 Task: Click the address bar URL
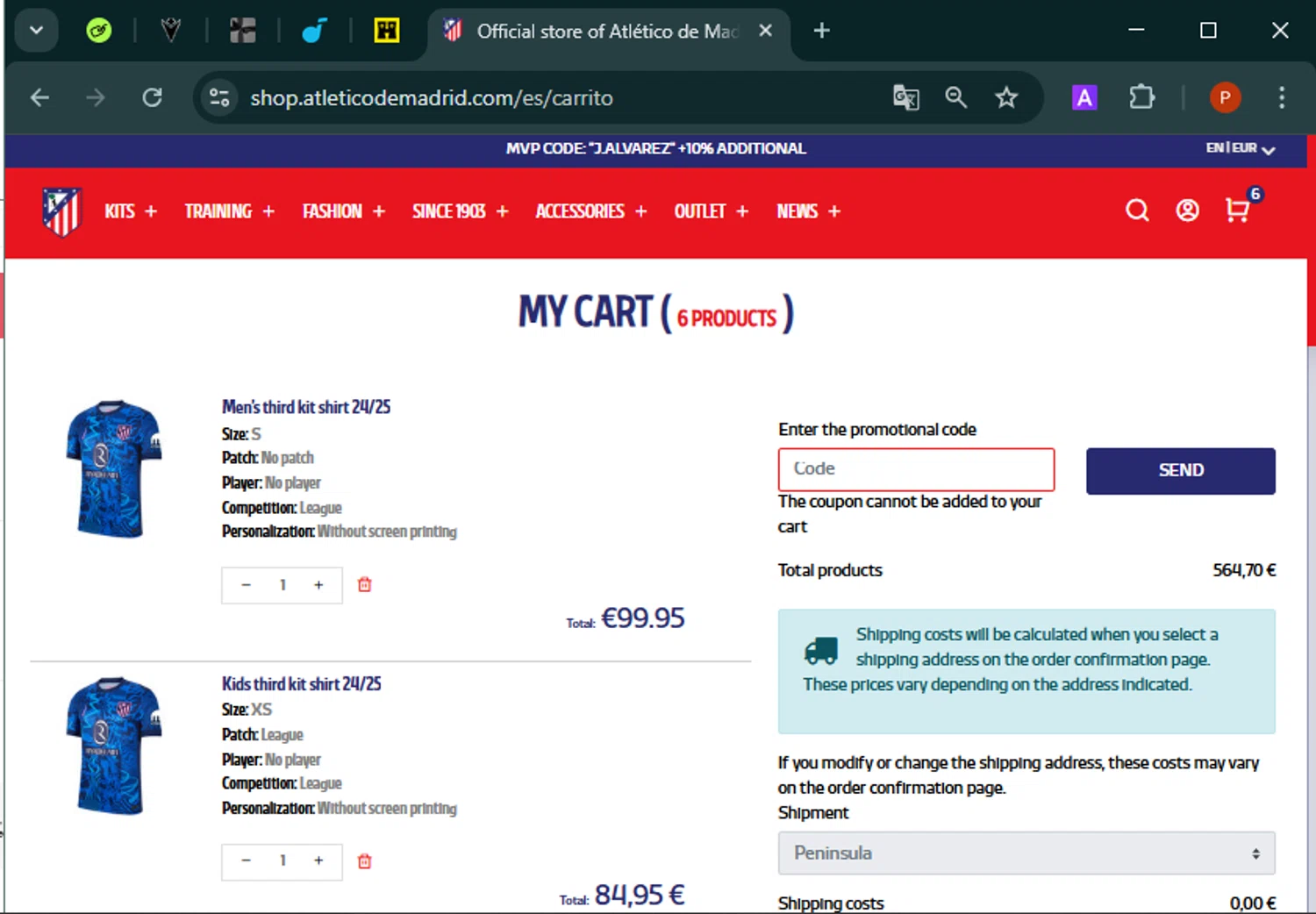(x=432, y=97)
